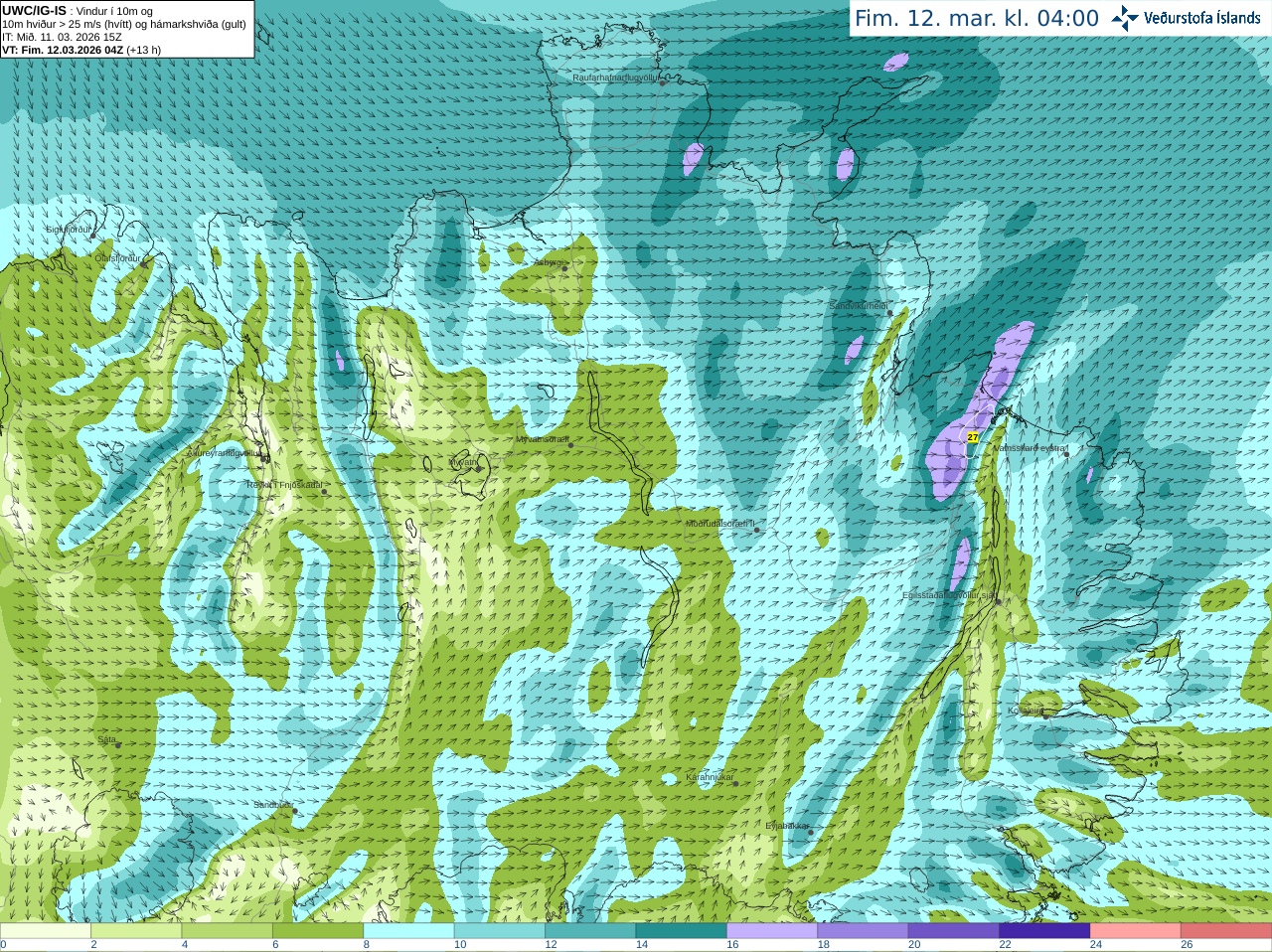Select the Mývatnsöræfi station label
The image size is (1272, 952).
pyautogui.click(x=542, y=439)
